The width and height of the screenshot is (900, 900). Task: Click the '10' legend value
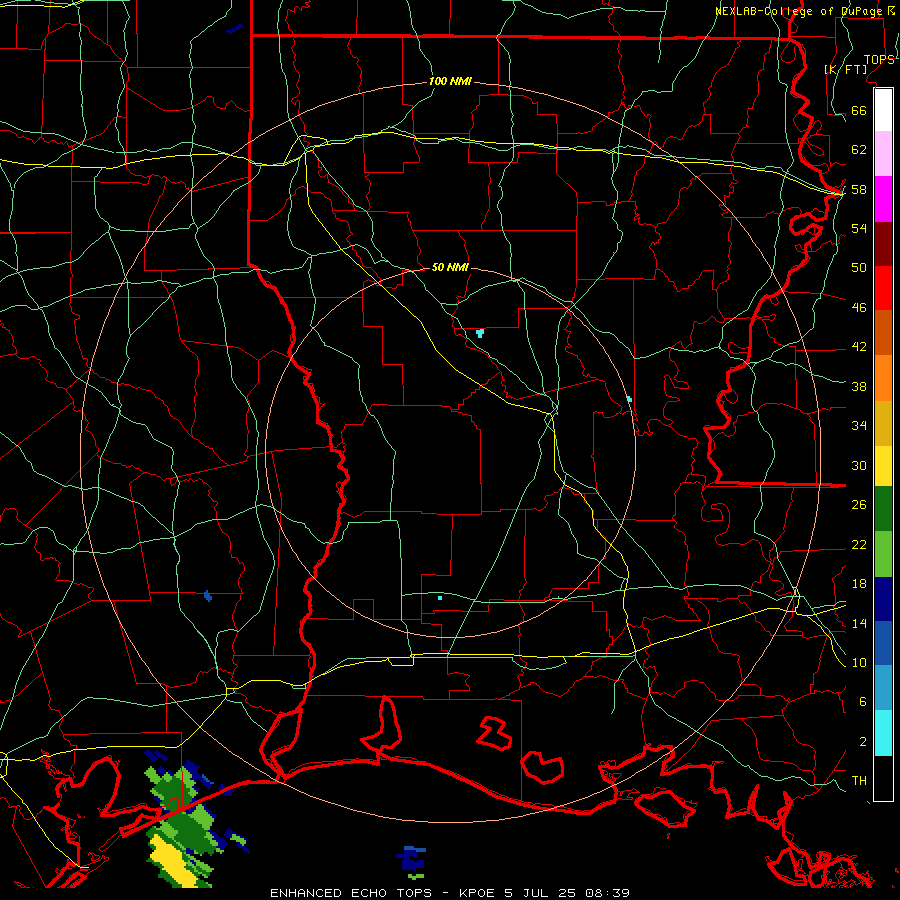tap(859, 663)
